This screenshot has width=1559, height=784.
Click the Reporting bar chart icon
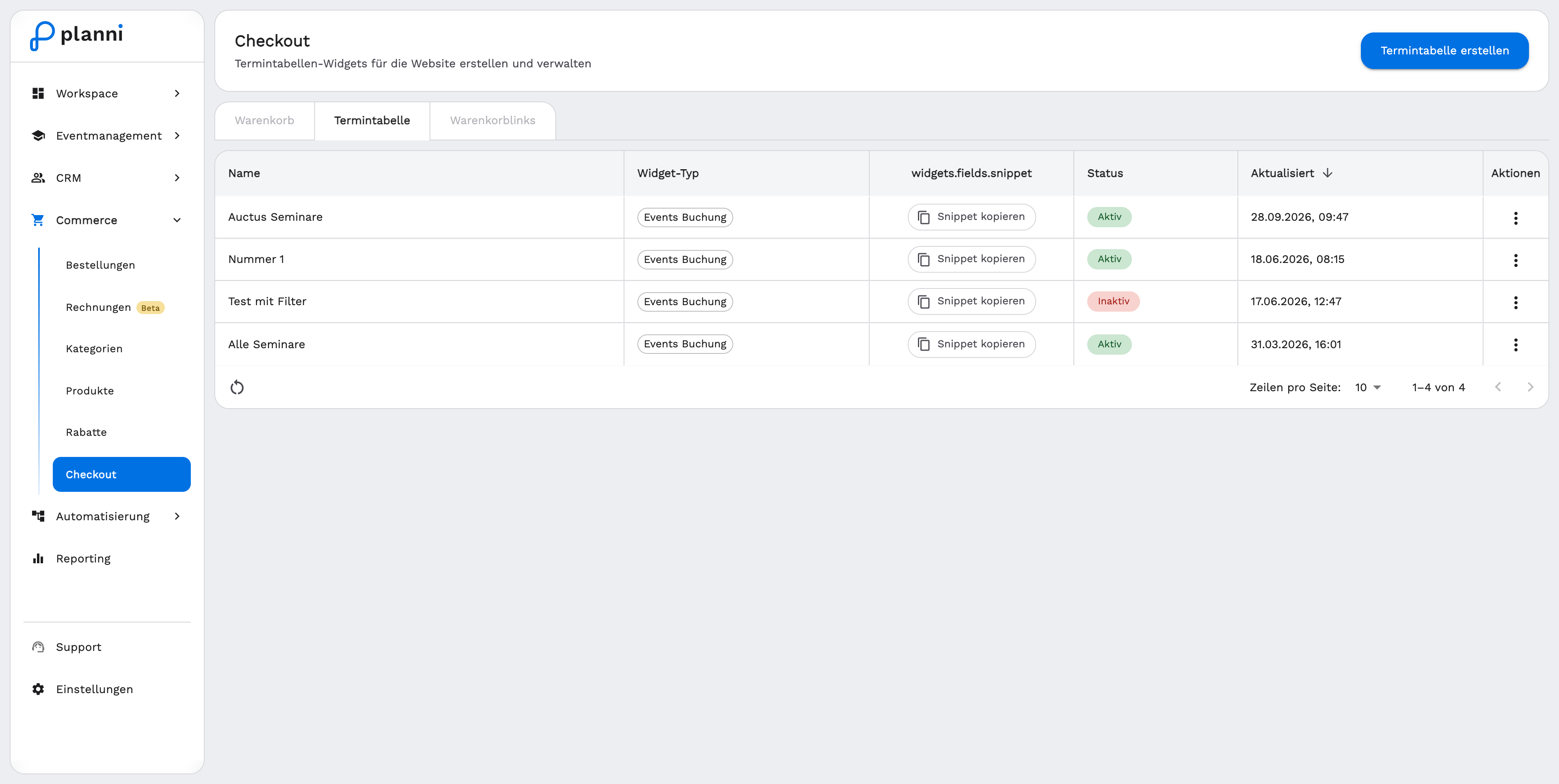click(38, 558)
